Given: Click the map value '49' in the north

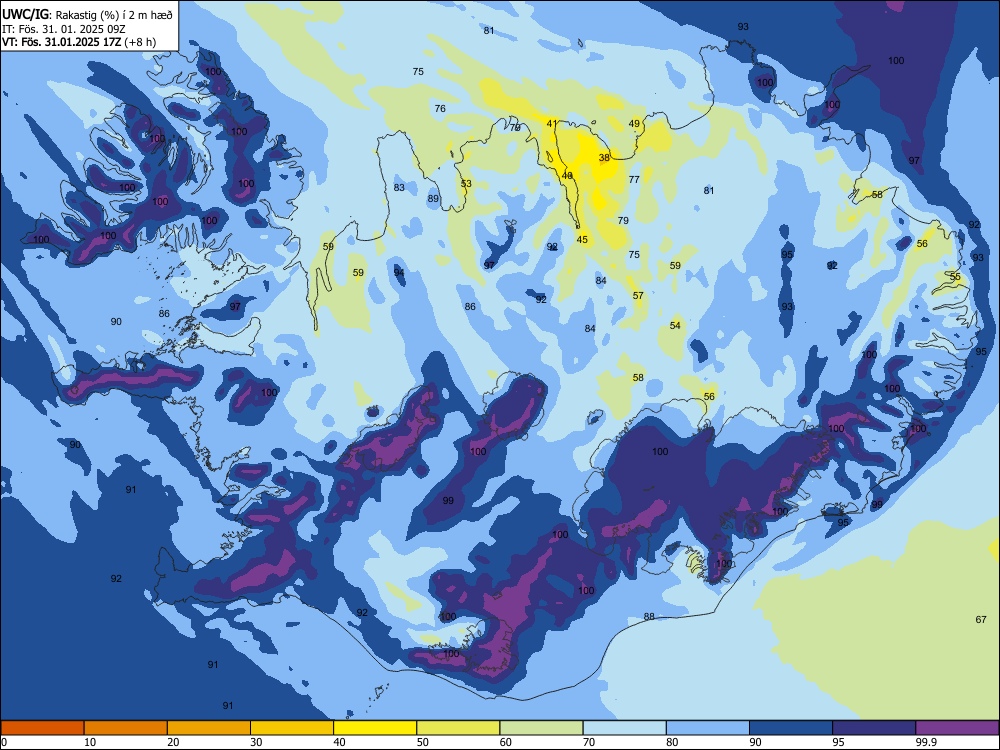Looking at the screenshot, I should point(634,124).
